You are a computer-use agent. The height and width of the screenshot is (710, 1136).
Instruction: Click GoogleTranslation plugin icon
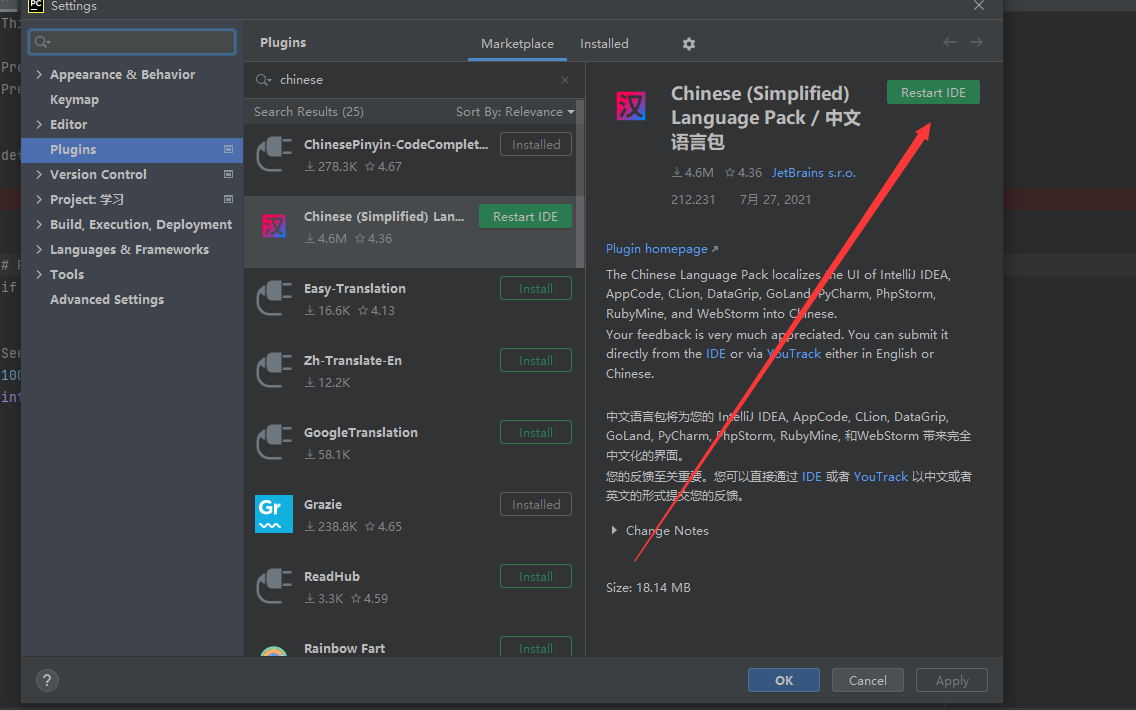[274, 442]
